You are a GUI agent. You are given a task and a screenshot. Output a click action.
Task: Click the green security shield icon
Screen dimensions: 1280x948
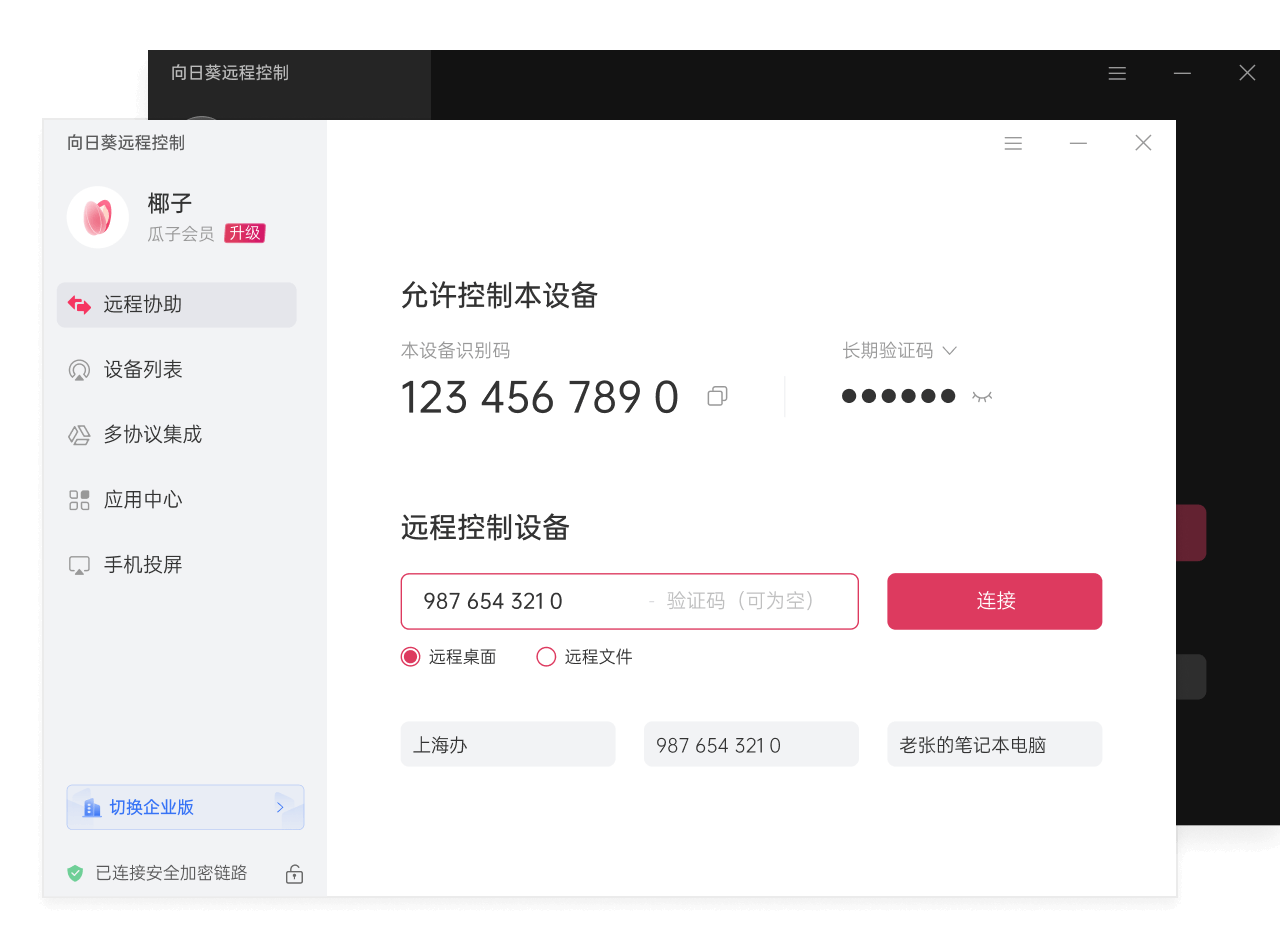tap(75, 872)
